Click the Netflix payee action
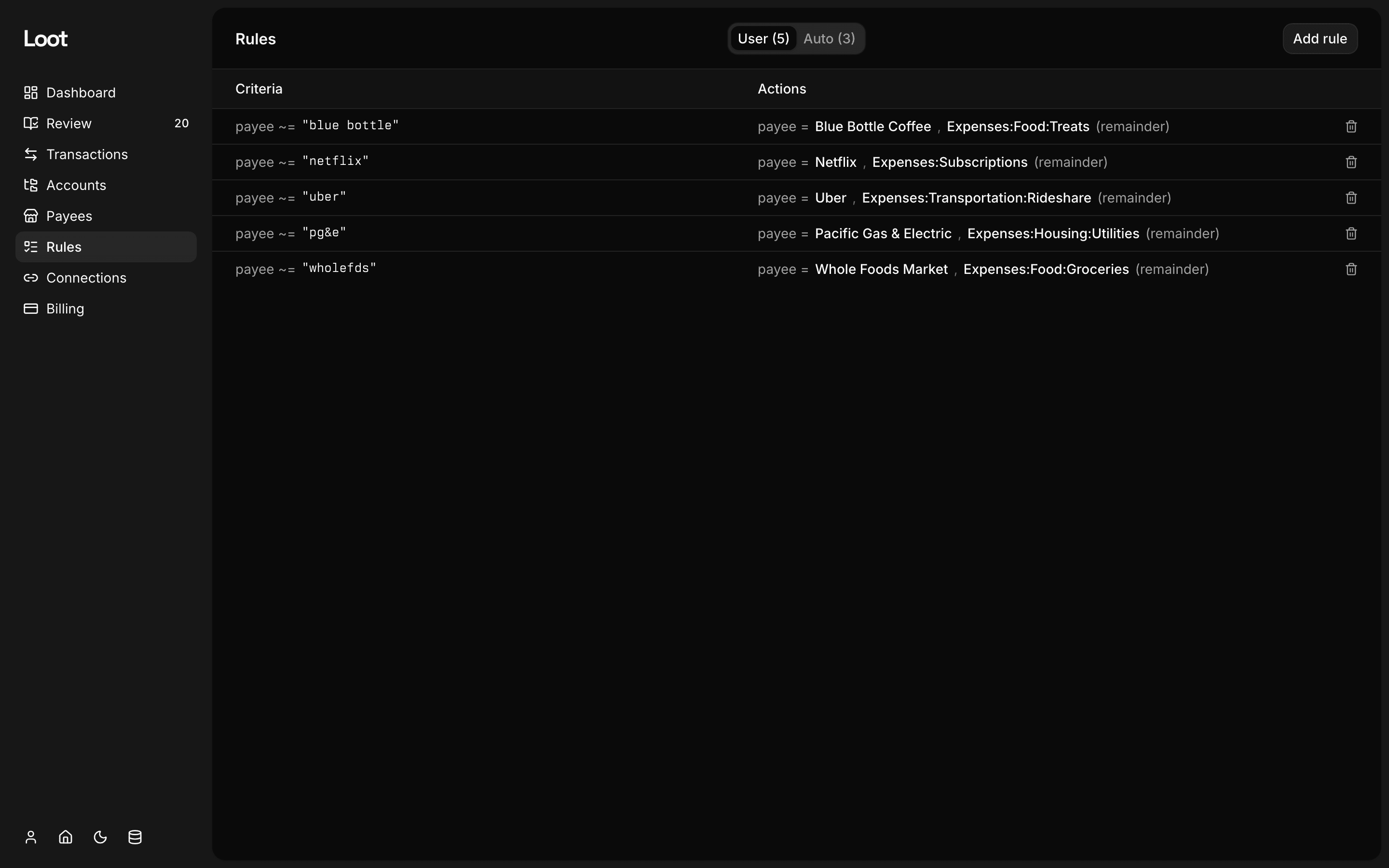This screenshot has width=1389, height=868. (x=836, y=162)
